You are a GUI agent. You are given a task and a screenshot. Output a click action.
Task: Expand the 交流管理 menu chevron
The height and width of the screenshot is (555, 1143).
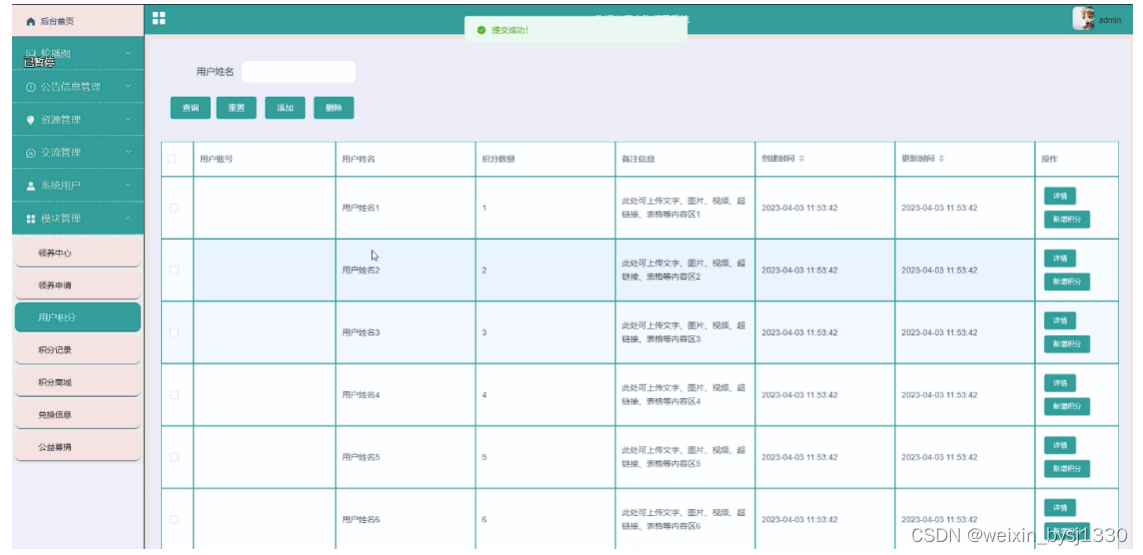pyautogui.click(x=128, y=152)
